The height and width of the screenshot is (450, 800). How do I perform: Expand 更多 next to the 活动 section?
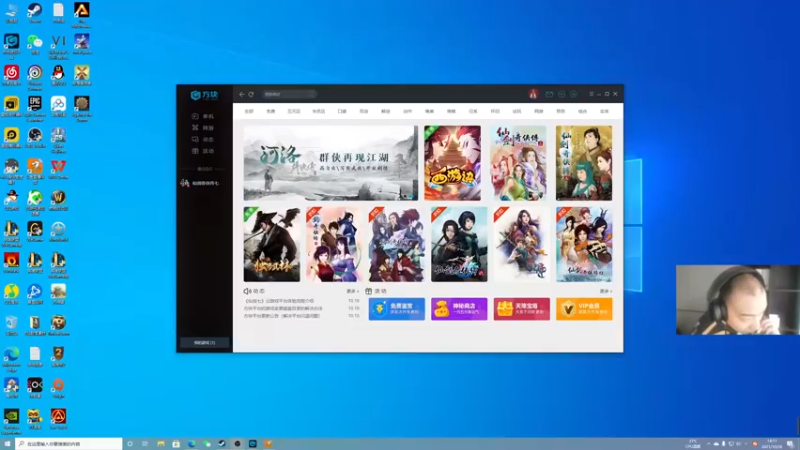[x=606, y=291]
